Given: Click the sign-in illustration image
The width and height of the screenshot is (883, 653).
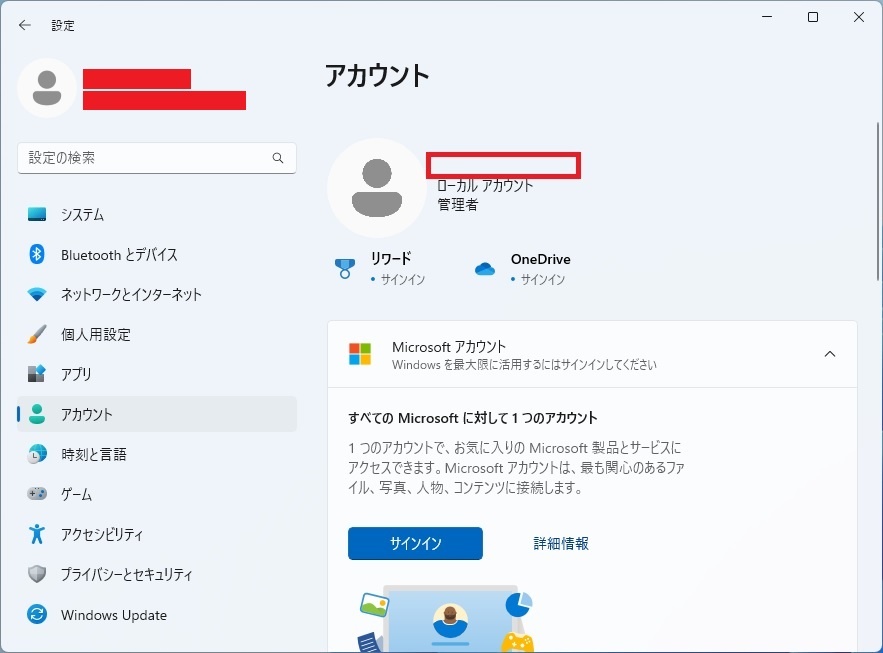Looking at the screenshot, I should 445,619.
